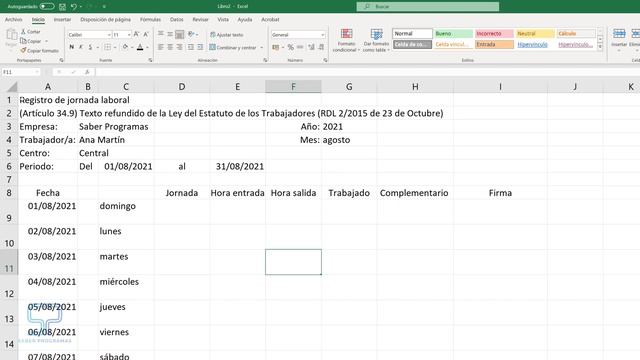
Task: Click the decrease indent icon
Action: pos(191,47)
